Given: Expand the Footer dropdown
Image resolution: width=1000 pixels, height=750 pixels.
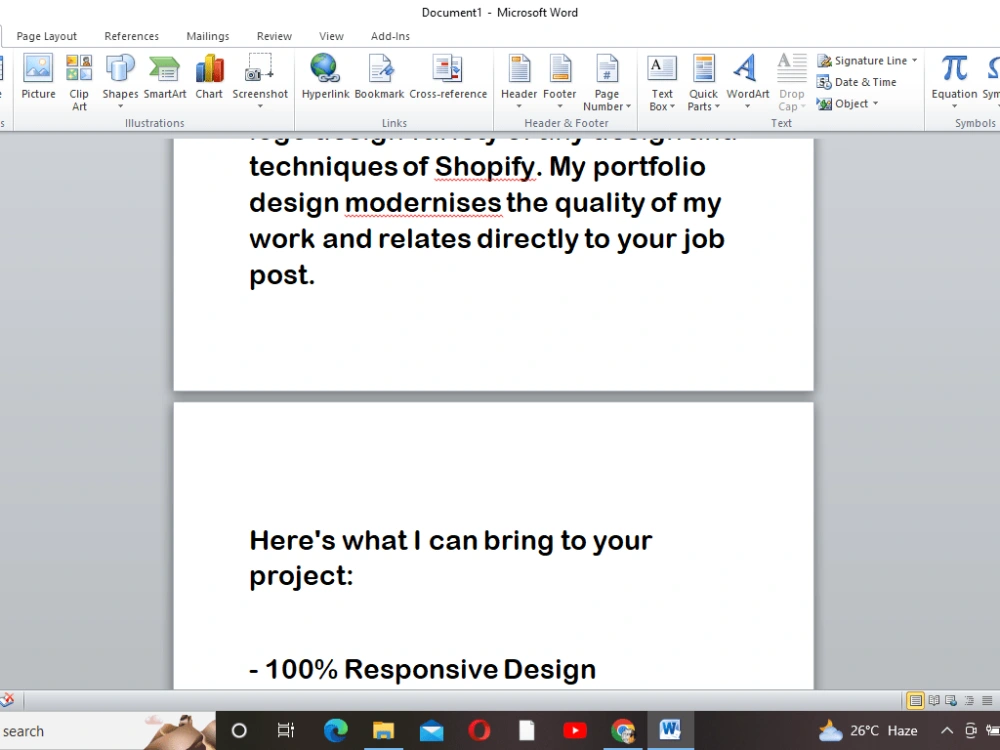Looking at the screenshot, I should 559,107.
